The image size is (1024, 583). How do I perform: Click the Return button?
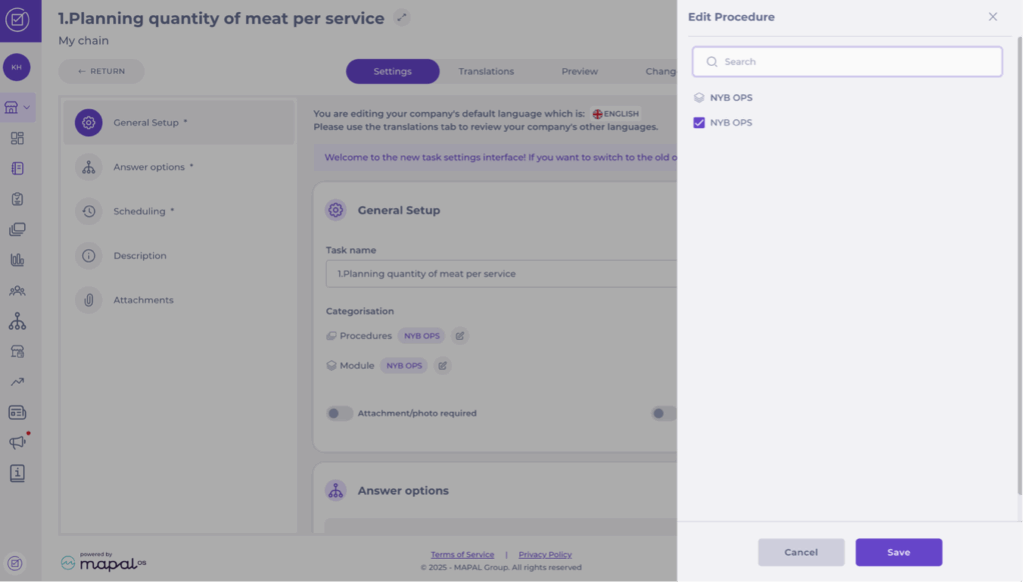point(101,72)
